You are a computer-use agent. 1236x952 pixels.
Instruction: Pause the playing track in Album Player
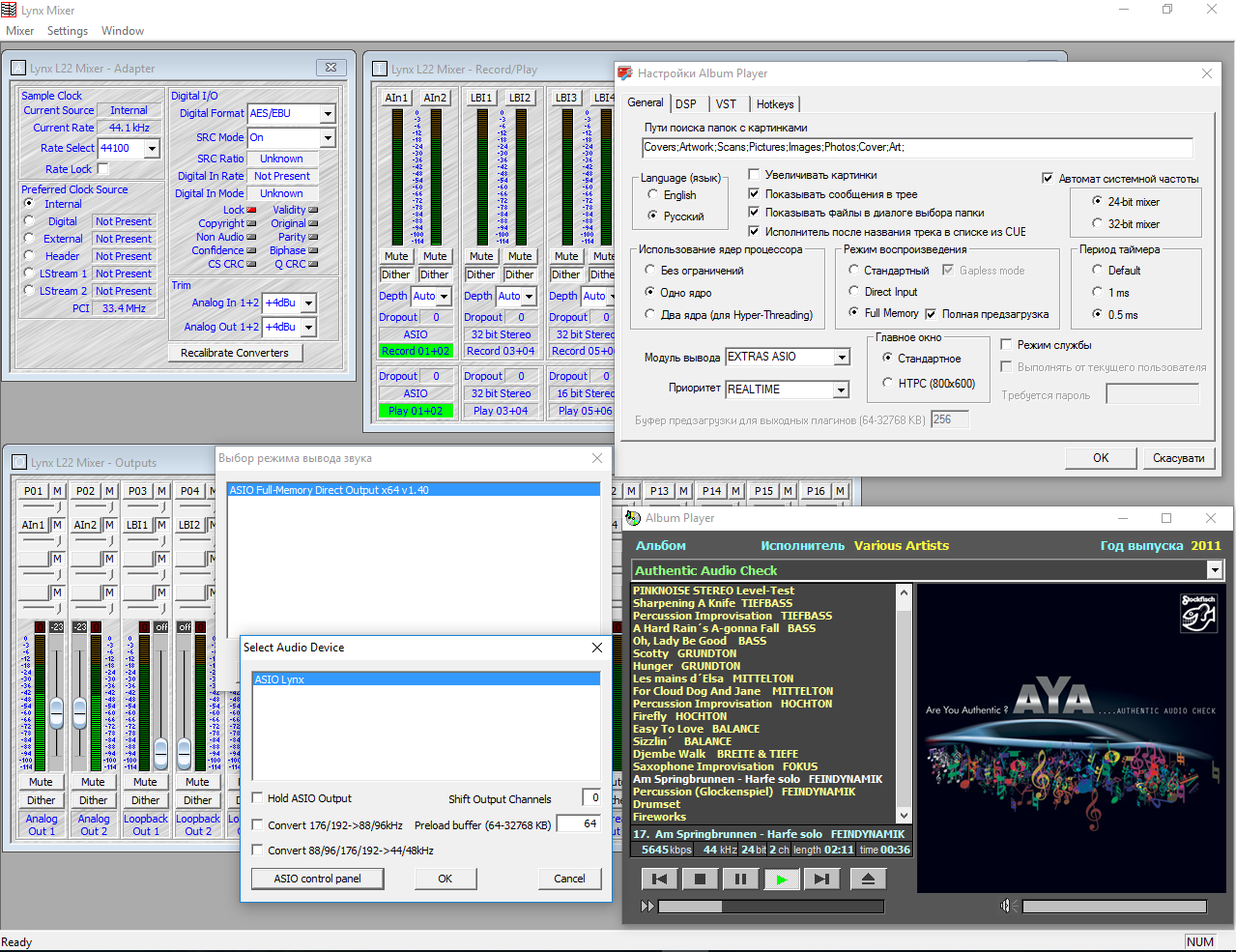(740, 879)
